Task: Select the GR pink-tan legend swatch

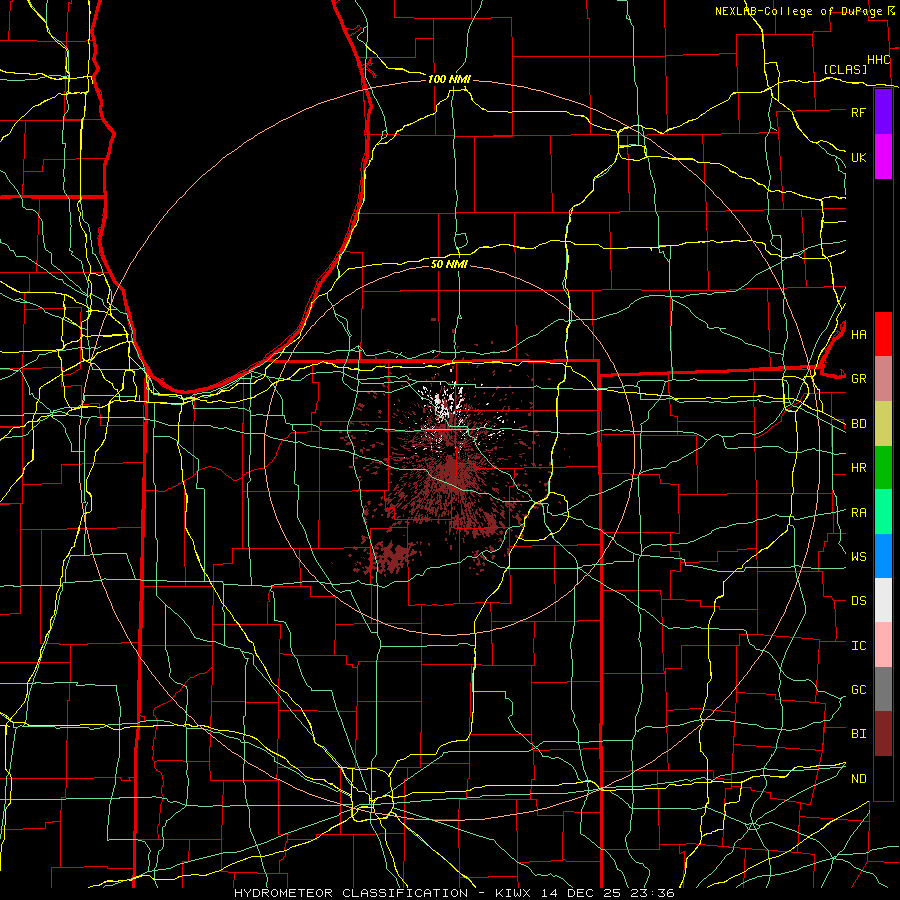Action: point(883,378)
